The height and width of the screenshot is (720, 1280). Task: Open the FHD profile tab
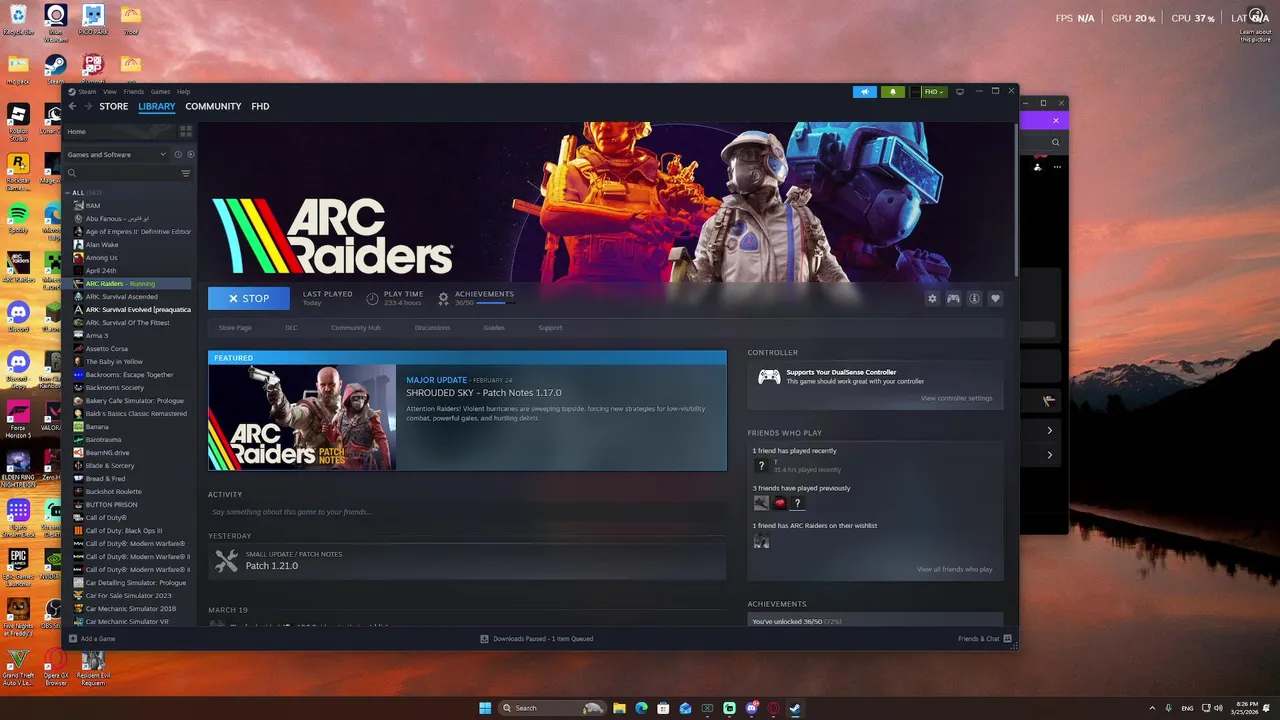tap(260, 106)
